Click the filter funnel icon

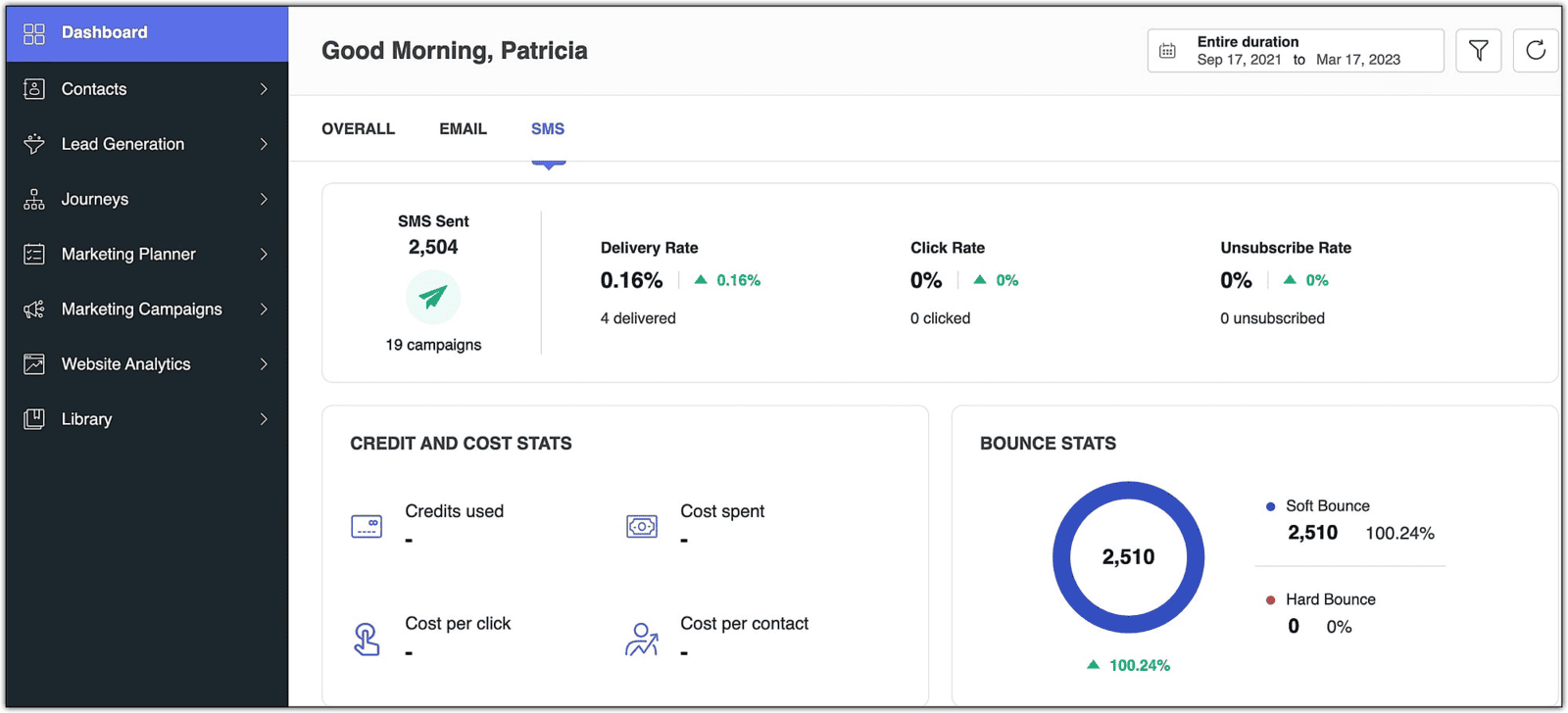point(1478,51)
